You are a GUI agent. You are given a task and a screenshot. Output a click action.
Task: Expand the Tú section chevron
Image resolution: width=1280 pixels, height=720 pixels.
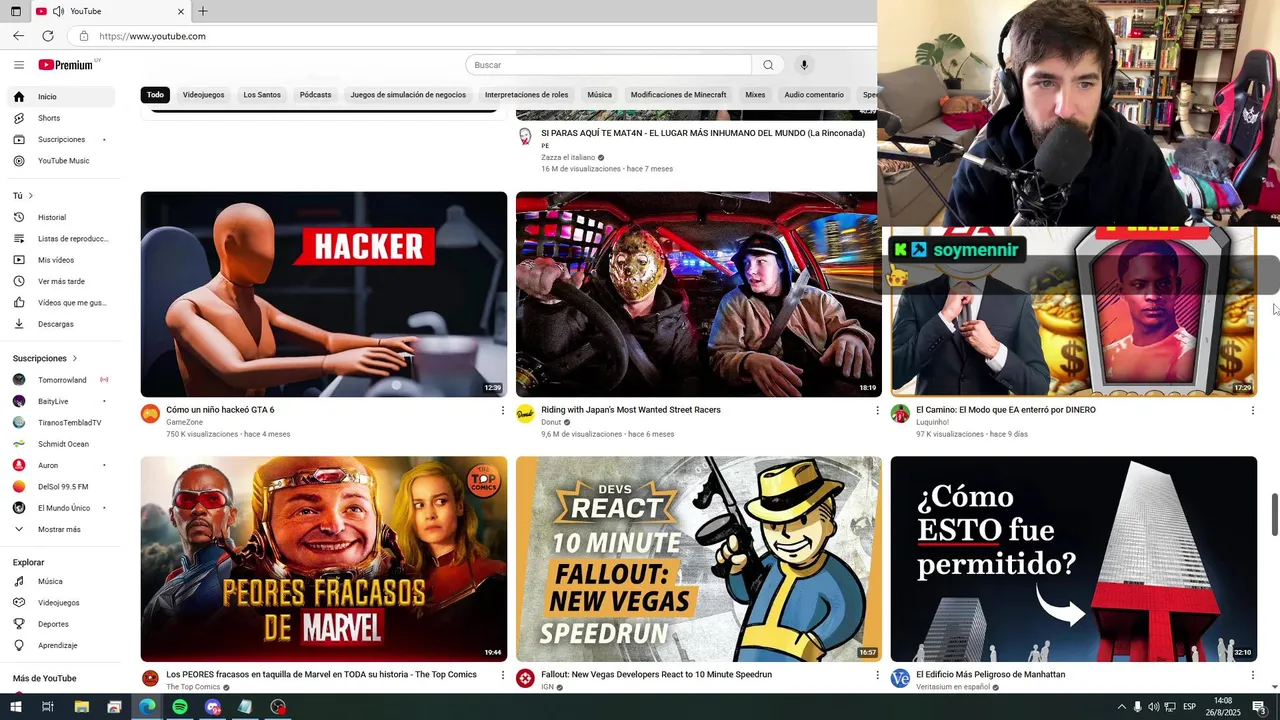(31, 196)
